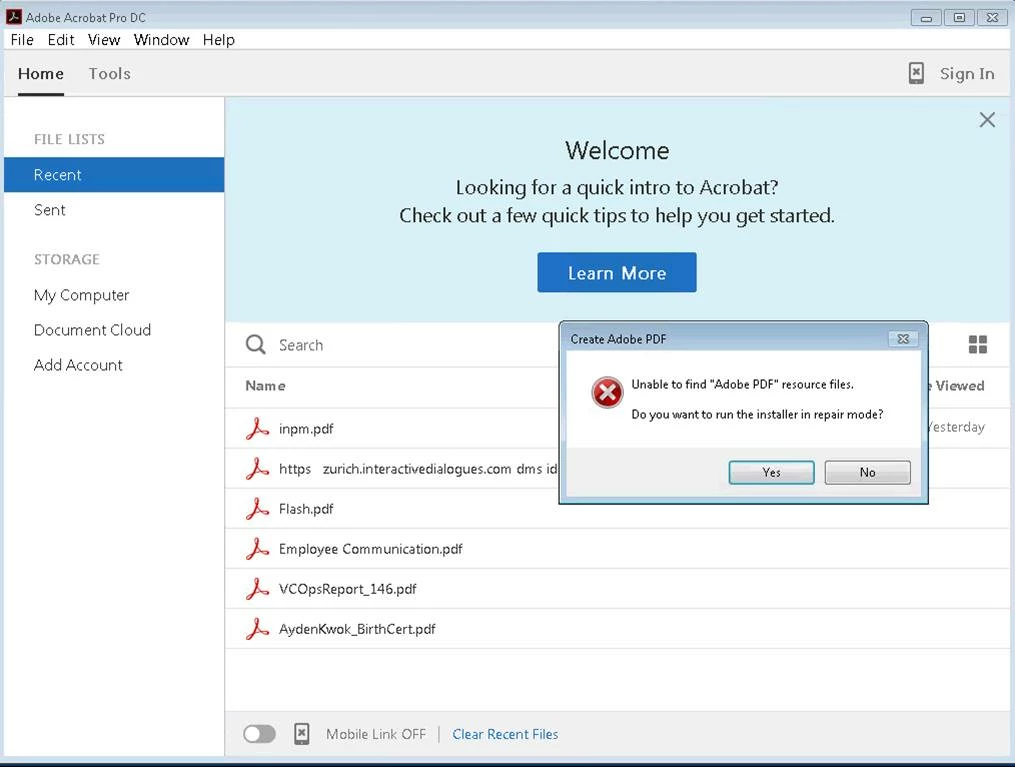
Task: Close the Create Adobe PDF dialog
Action: point(903,339)
